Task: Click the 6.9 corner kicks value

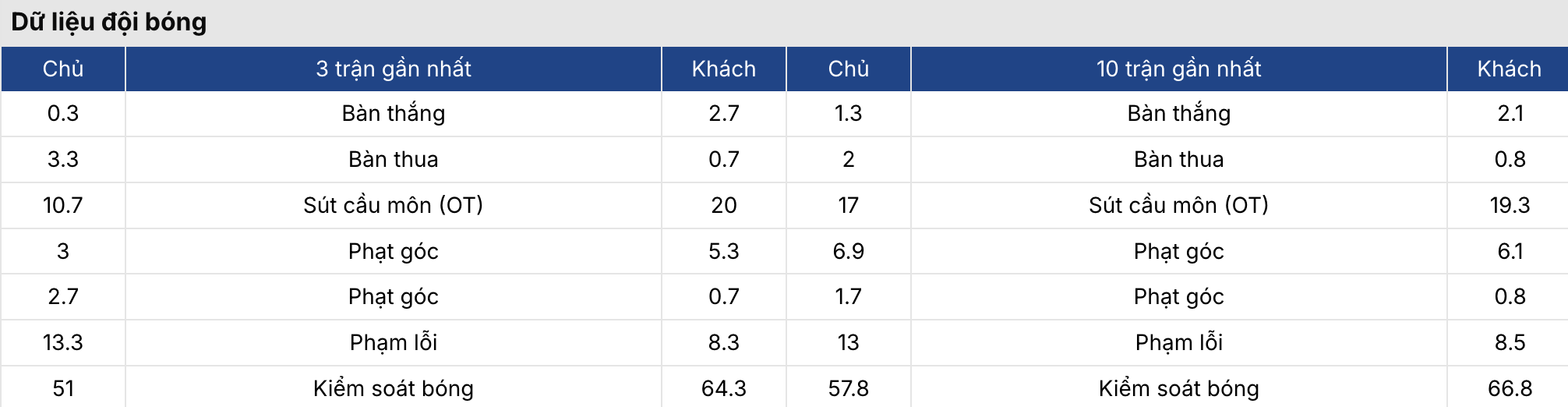Action: (848, 251)
